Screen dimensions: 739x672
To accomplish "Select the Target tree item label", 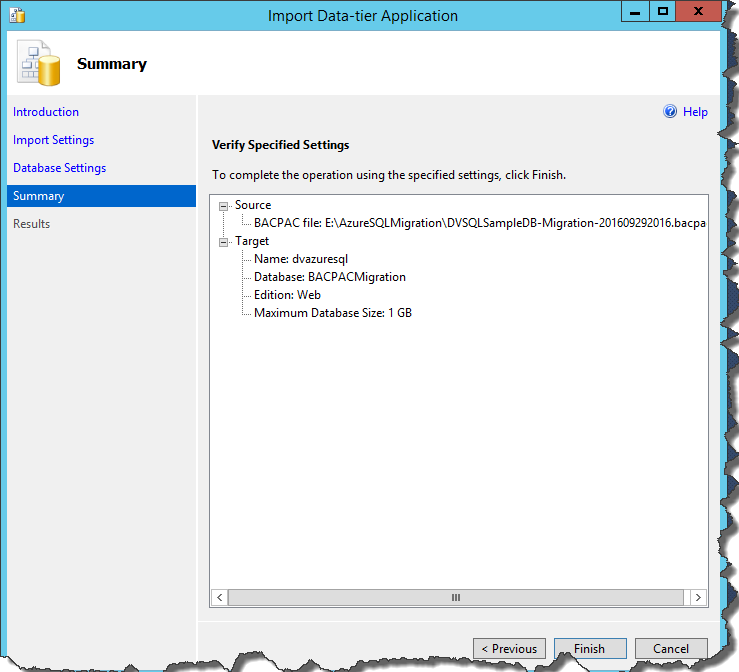I will (x=252, y=241).
